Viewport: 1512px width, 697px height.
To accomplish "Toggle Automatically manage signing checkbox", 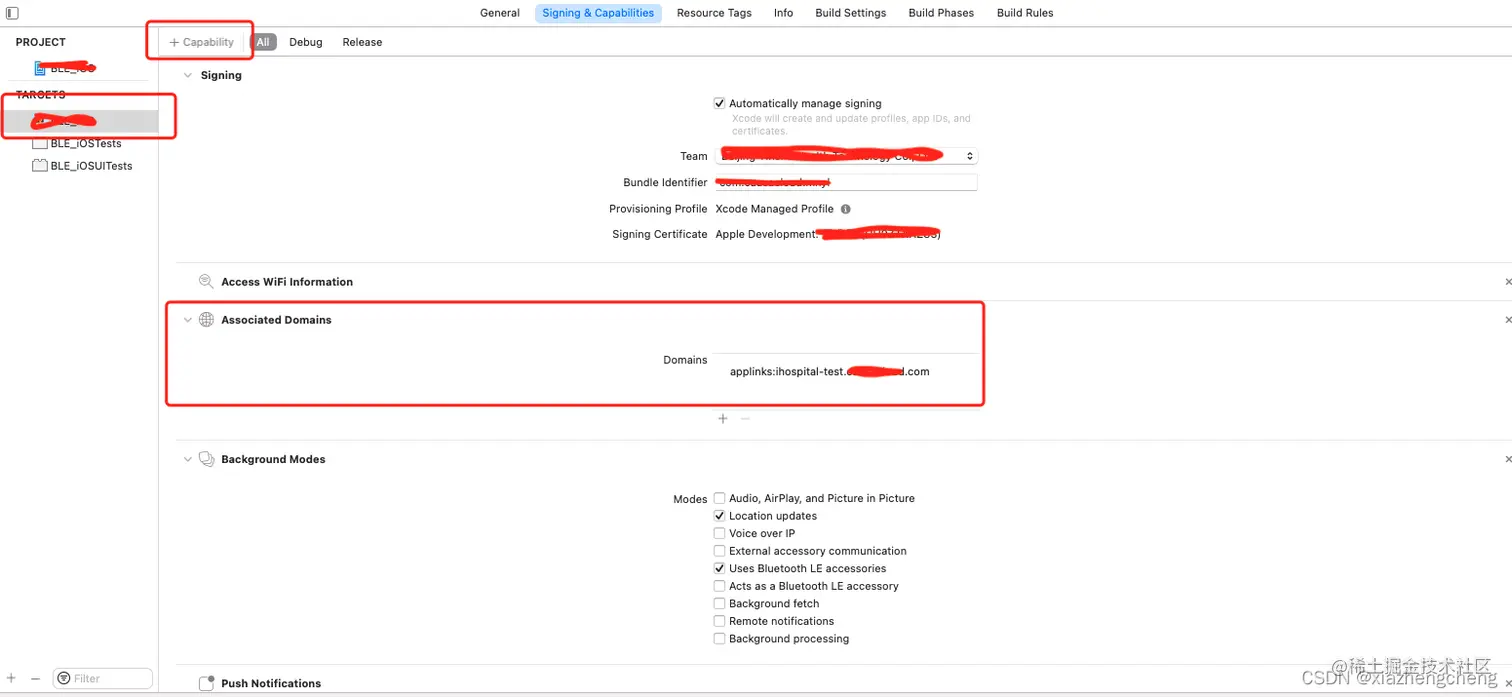I will point(719,103).
